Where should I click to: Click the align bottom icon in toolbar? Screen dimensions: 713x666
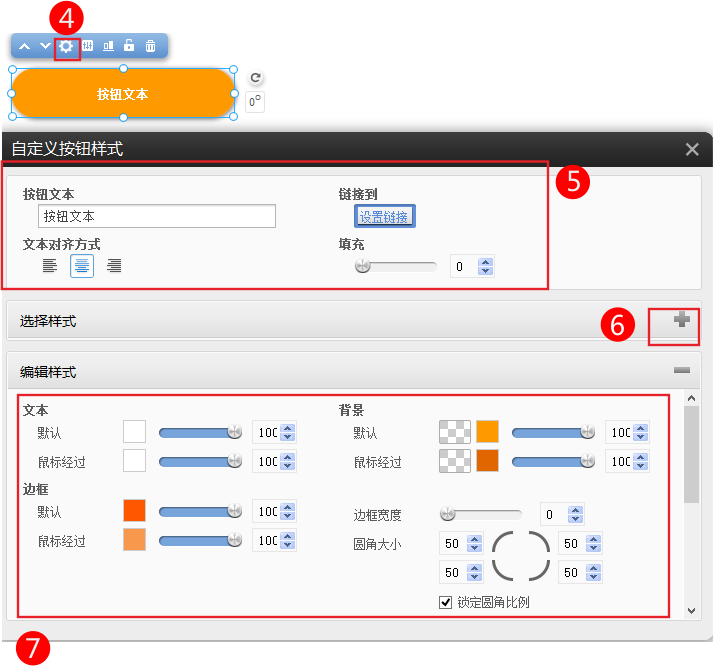(x=108, y=46)
